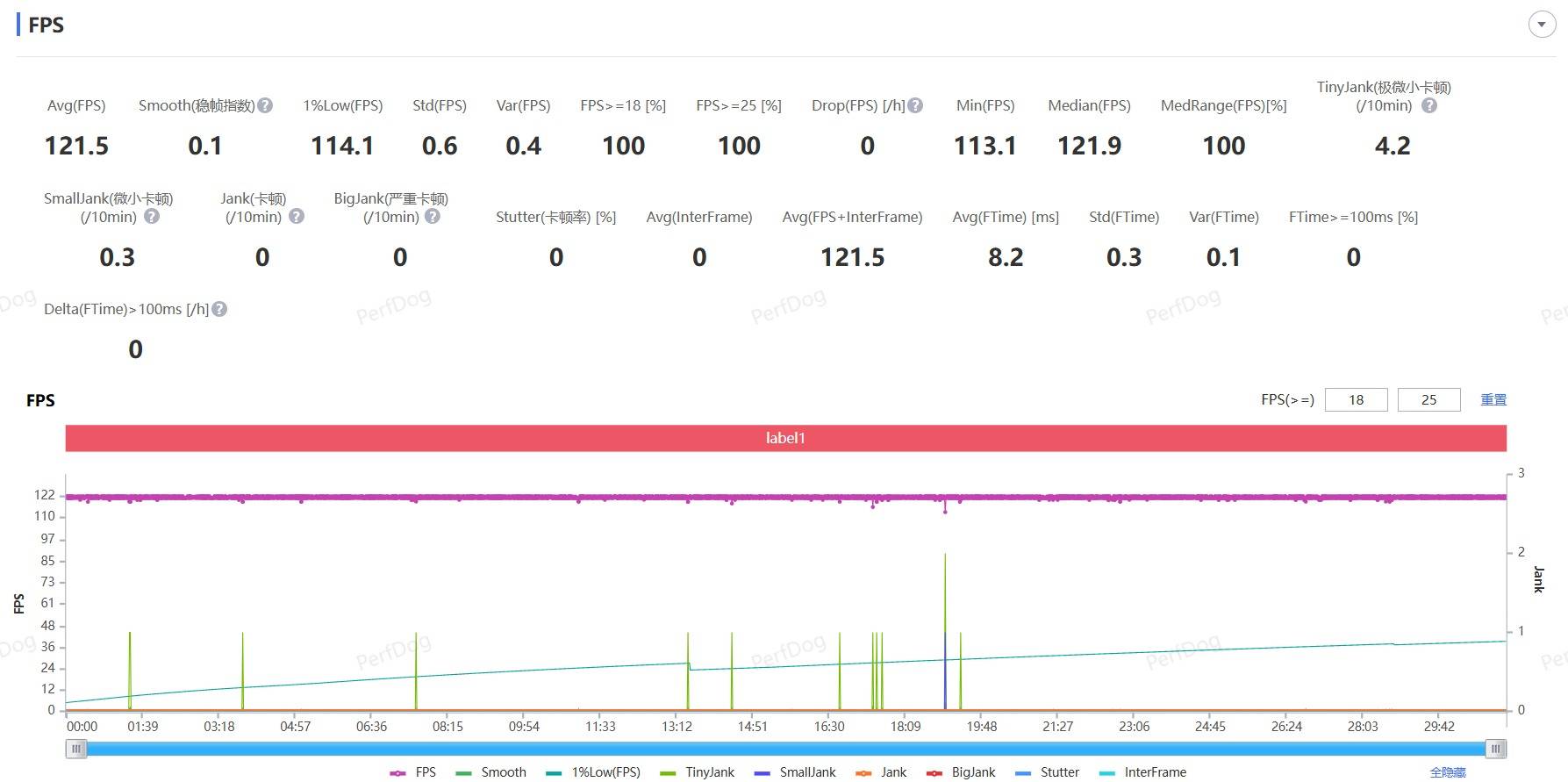
Task: Toggle InterFrame series in legend
Action: (x=1143, y=772)
